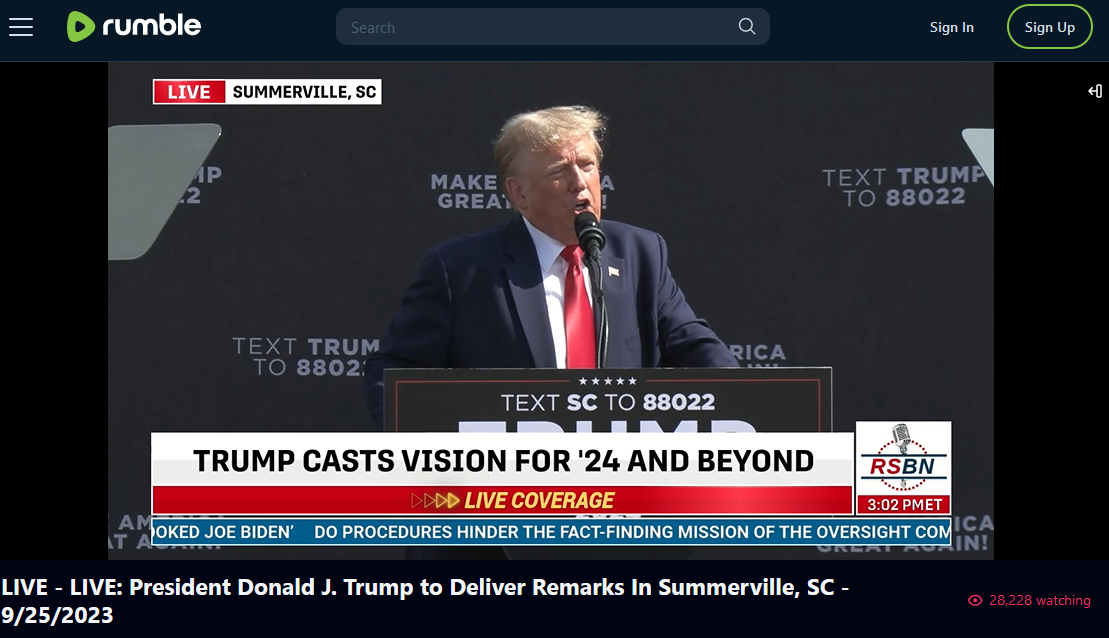Click the 28,228 watching count
The width and height of the screenshot is (1109, 638).
point(1040,600)
